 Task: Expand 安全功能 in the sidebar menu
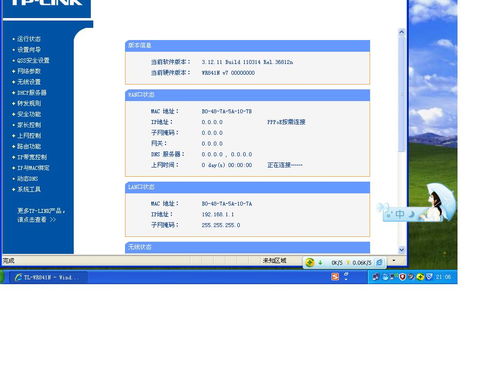29,114
